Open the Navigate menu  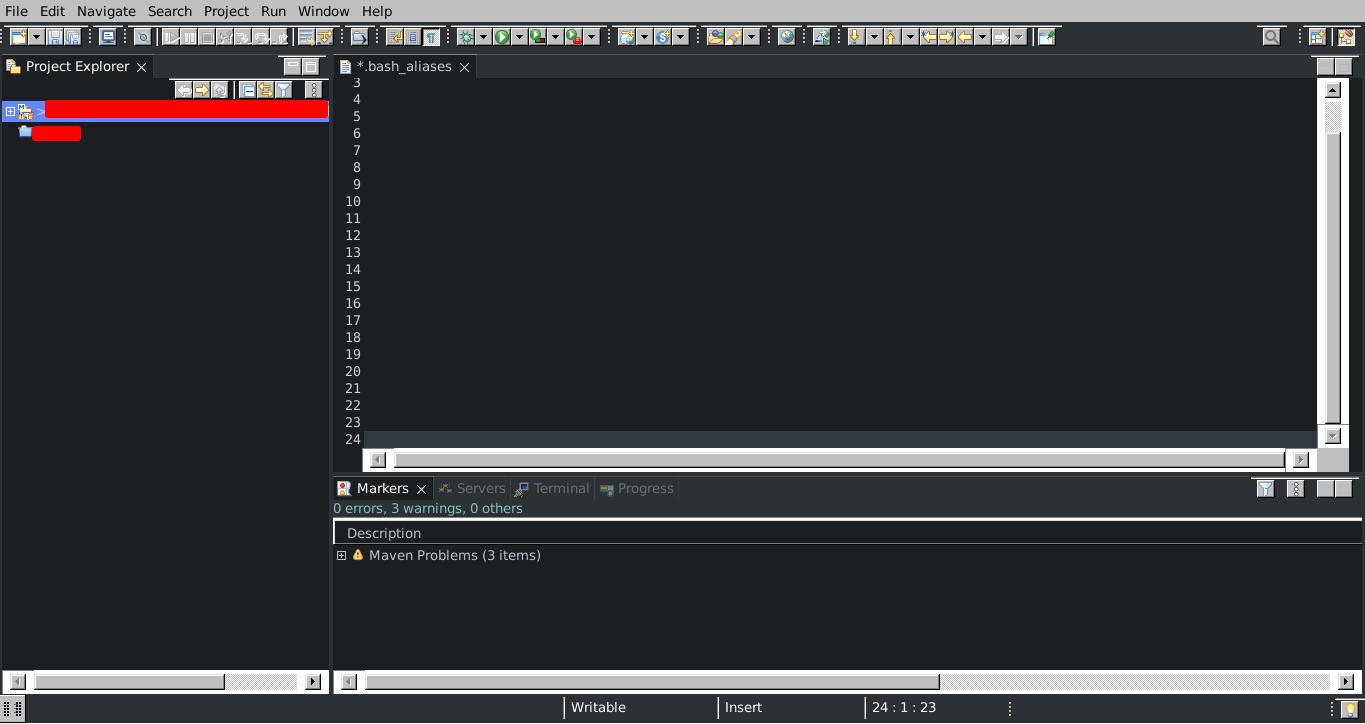(106, 11)
